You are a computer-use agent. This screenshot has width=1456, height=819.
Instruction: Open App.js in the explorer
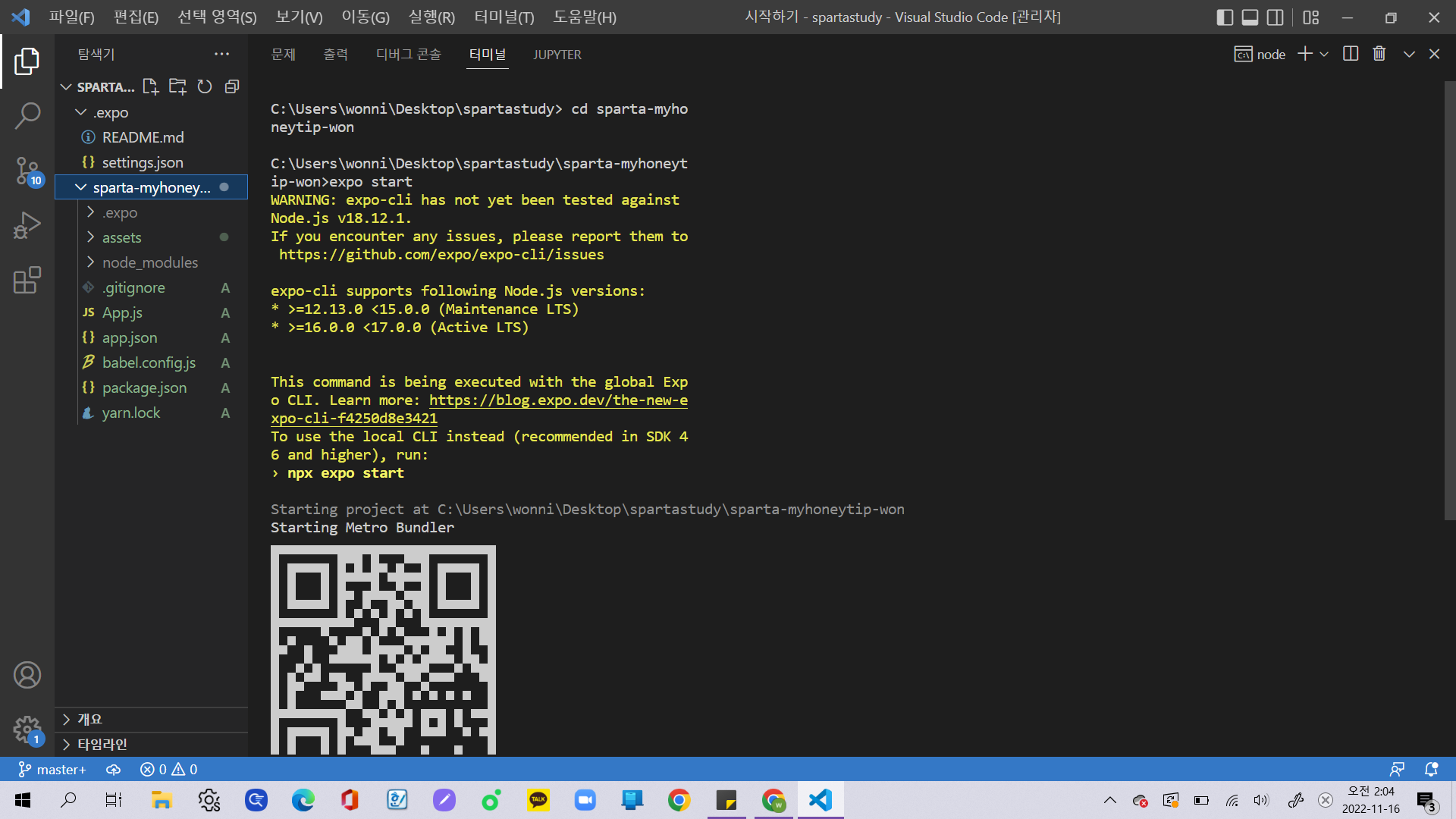tap(152, 312)
